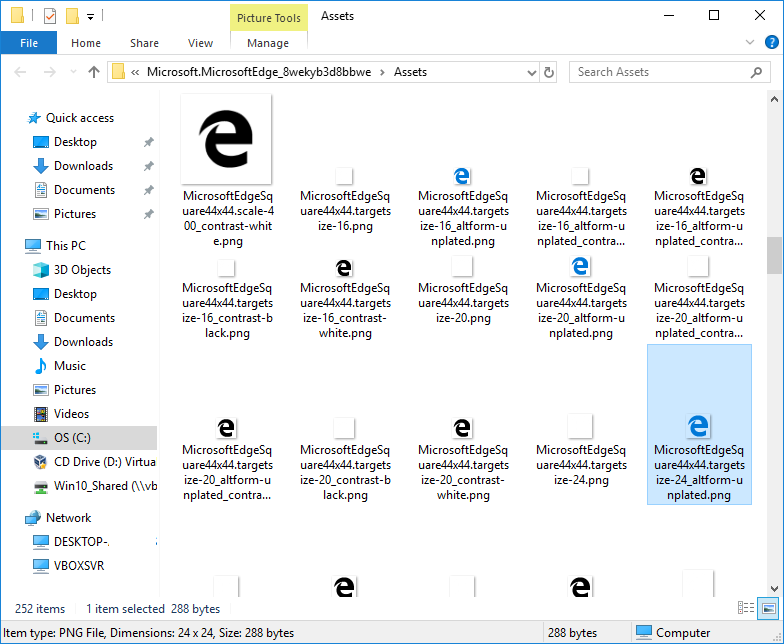Switch to Details view layout
The height and width of the screenshot is (644, 784).
(746, 608)
